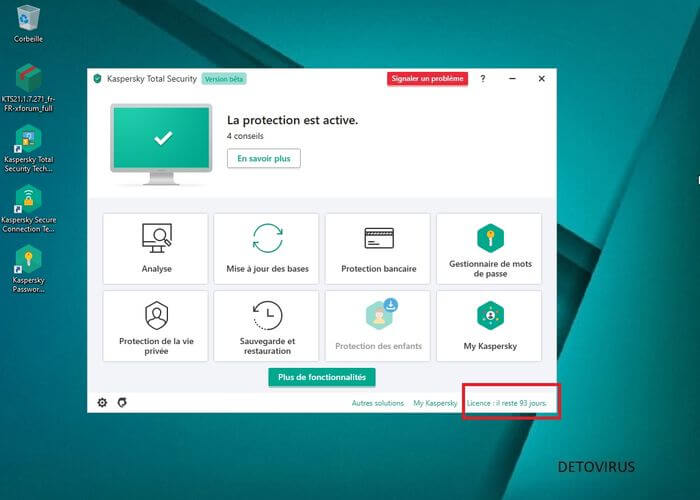Click the En savoir plus button
700x500 pixels.
click(264, 158)
